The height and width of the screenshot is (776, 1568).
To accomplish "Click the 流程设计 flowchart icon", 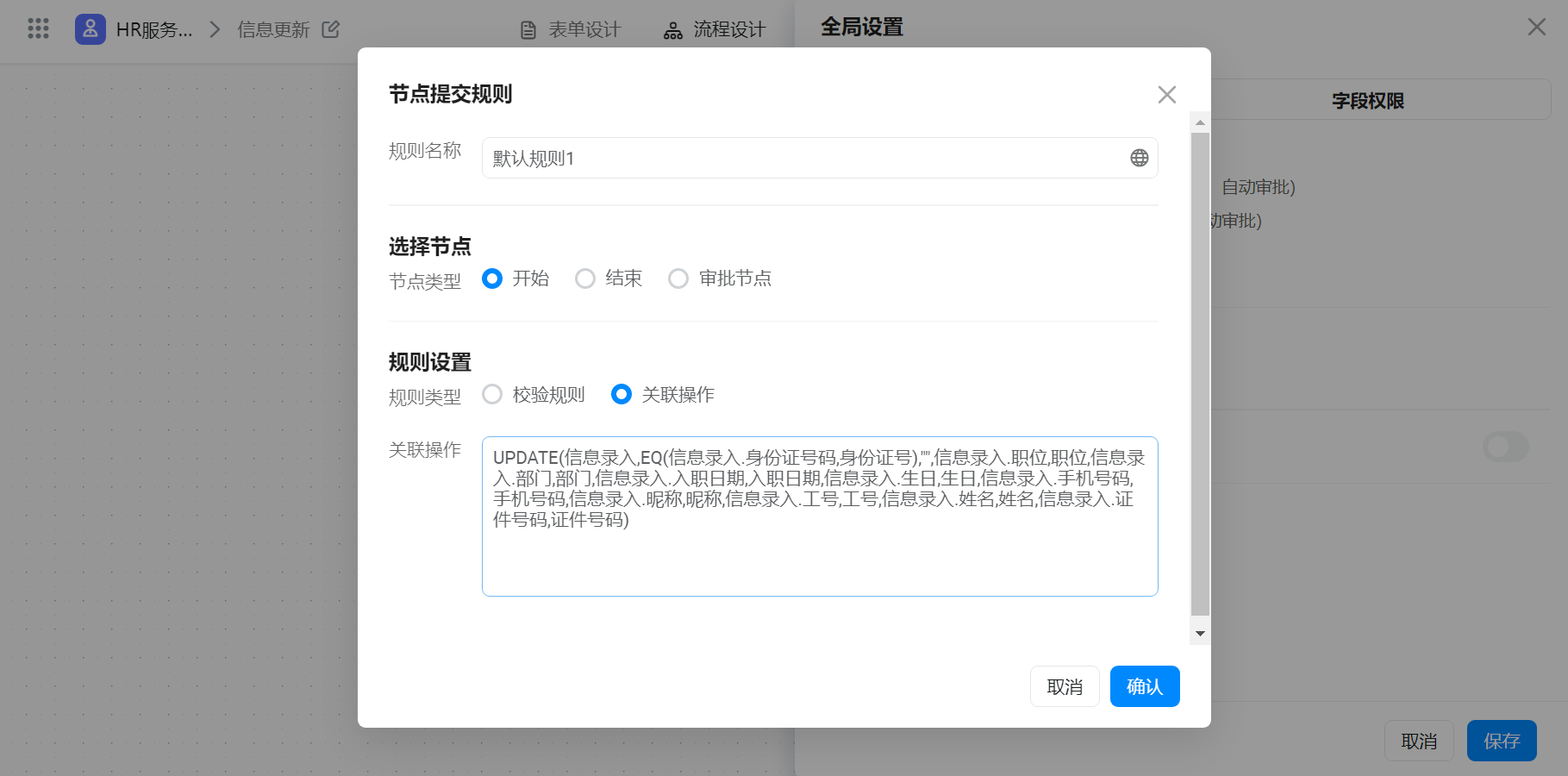I will coord(673,31).
